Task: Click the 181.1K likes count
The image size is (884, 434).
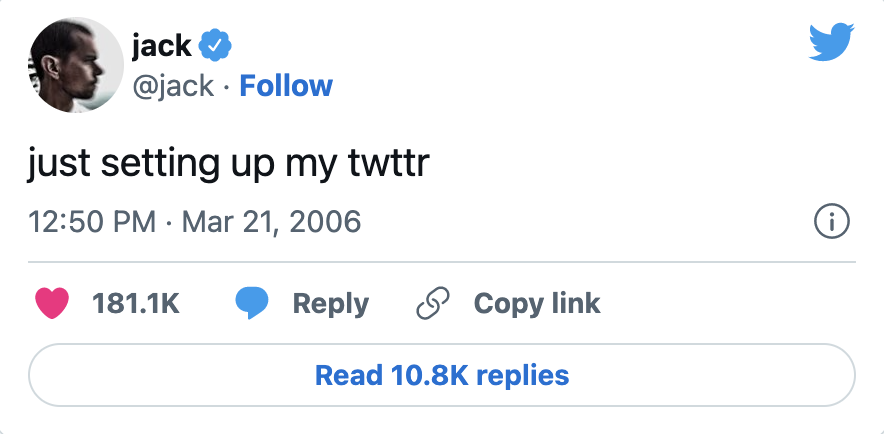Action: [x=136, y=303]
